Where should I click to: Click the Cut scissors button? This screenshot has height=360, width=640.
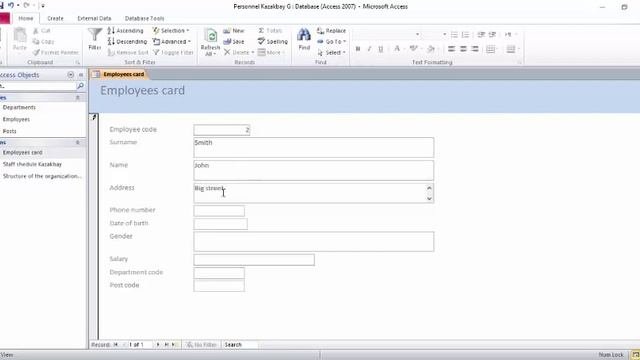41,31
